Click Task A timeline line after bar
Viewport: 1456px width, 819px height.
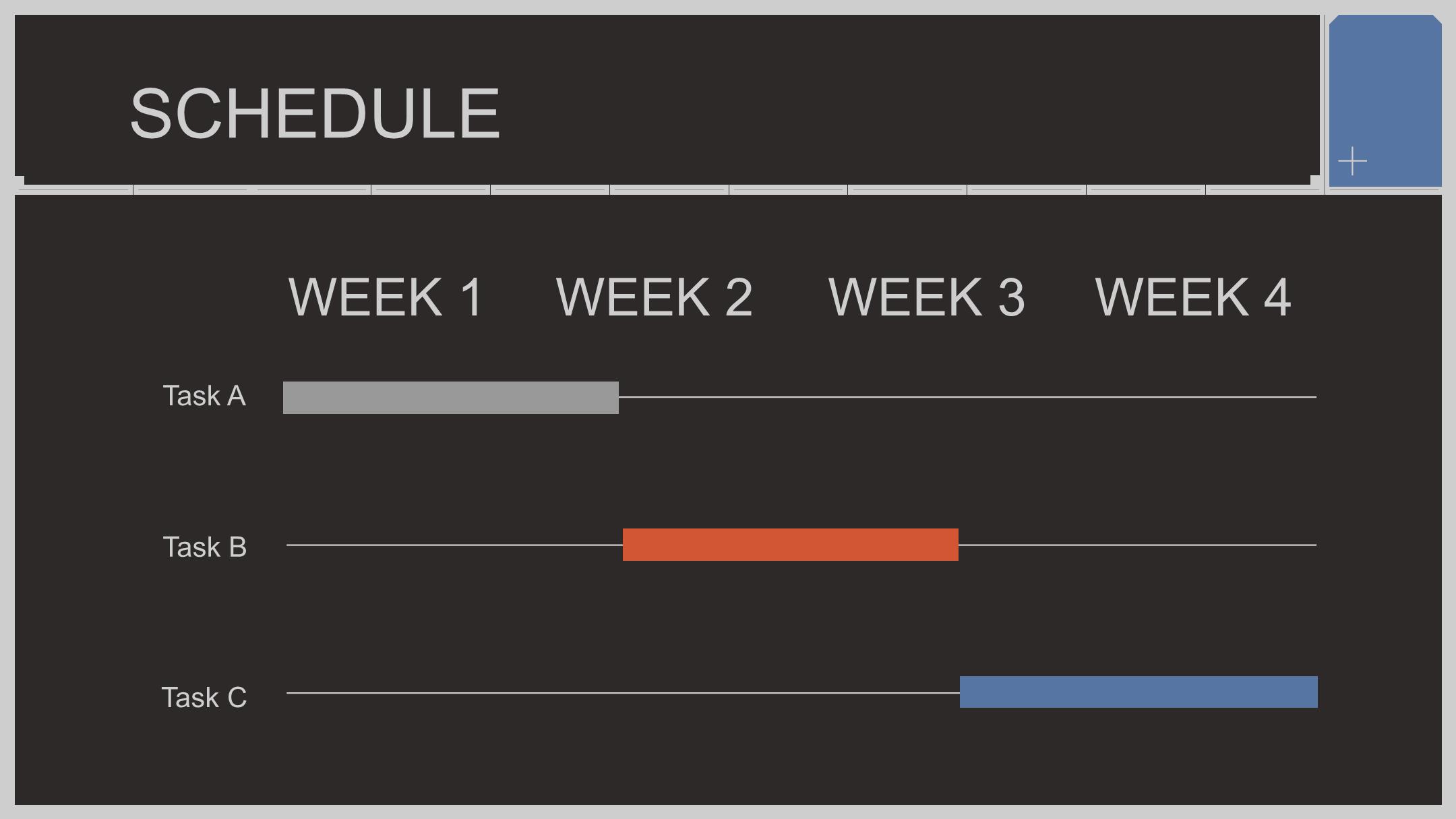click(967, 397)
